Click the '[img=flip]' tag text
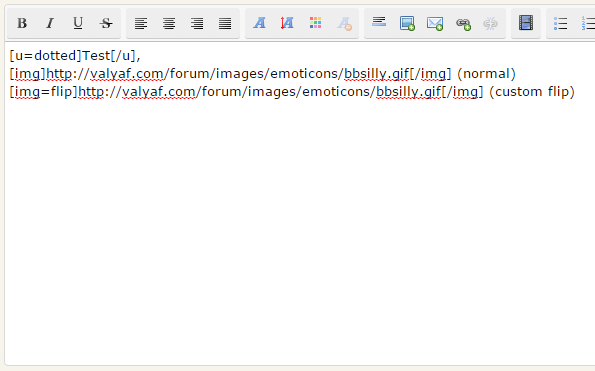This screenshot has height=371, width=595. (43, 92)
